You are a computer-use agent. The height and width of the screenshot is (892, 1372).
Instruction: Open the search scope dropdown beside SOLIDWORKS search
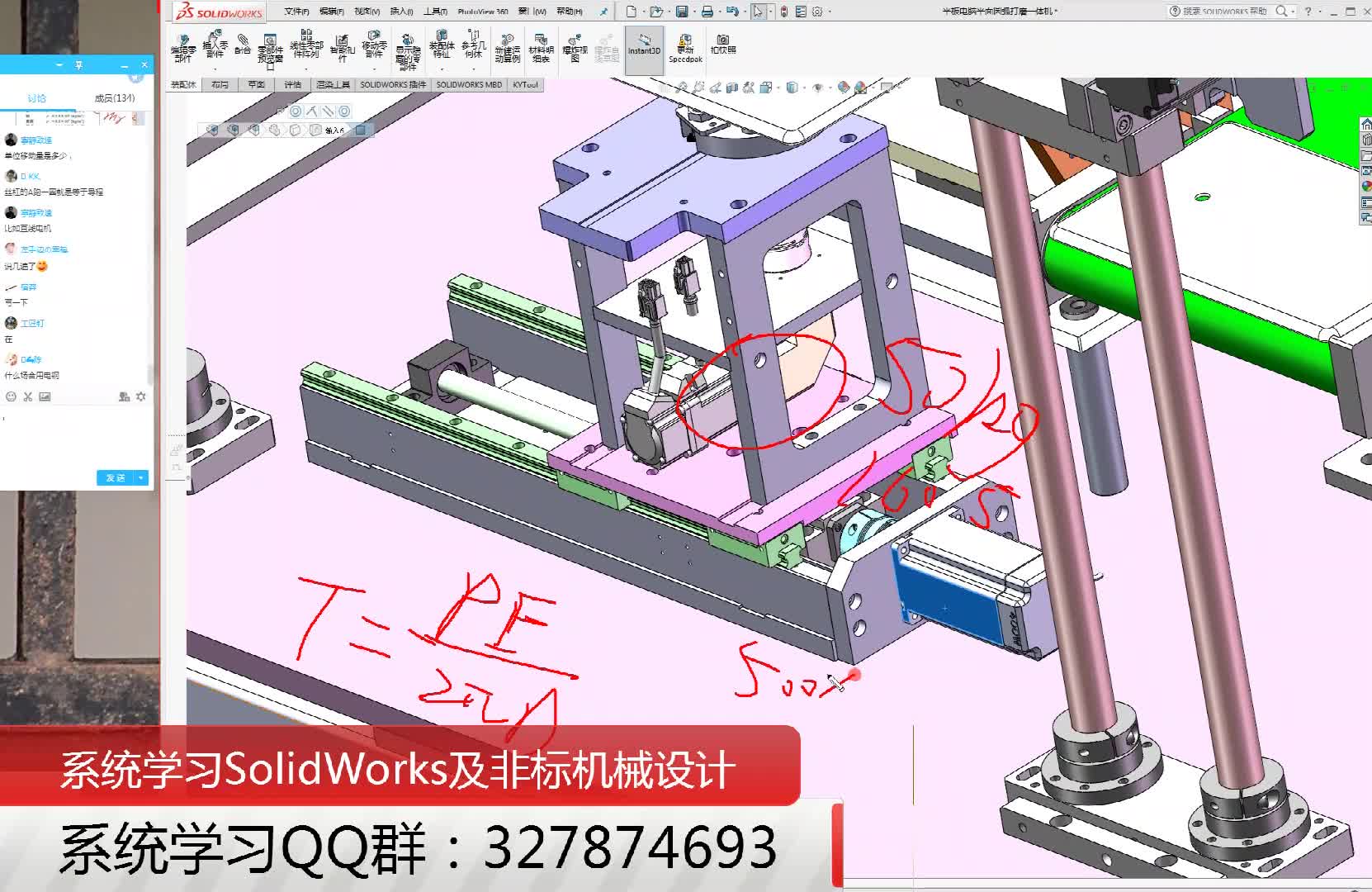[1293, 12]
